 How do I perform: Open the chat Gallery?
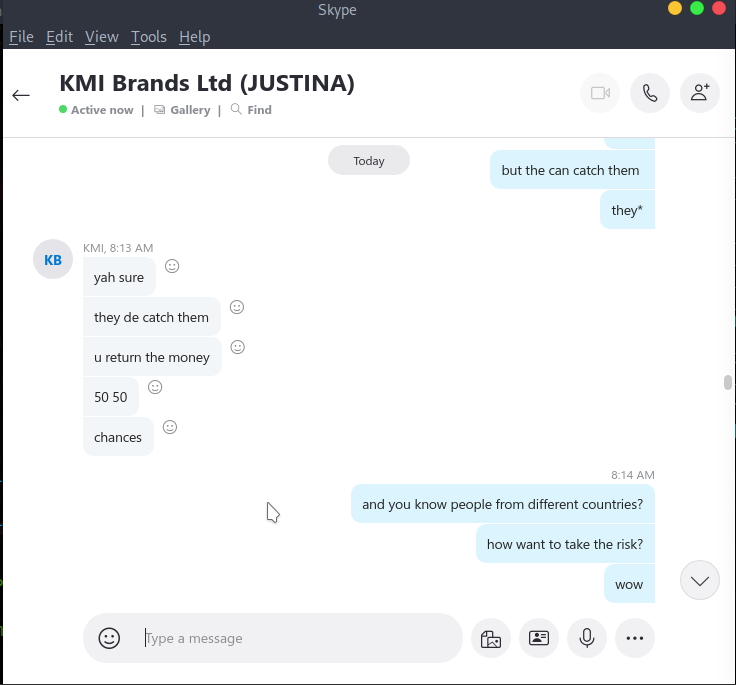(x=183, y=110)
